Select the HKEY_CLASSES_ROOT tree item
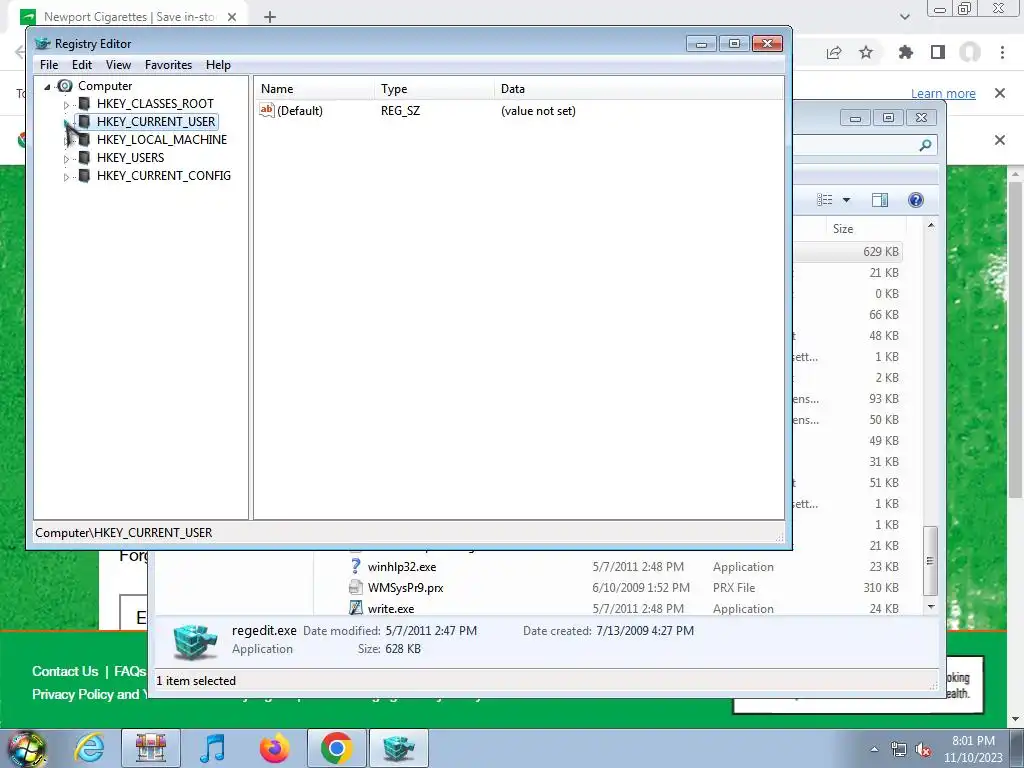Image resolution: width=1024 pixels, height=768 pixels. (155, 104)
